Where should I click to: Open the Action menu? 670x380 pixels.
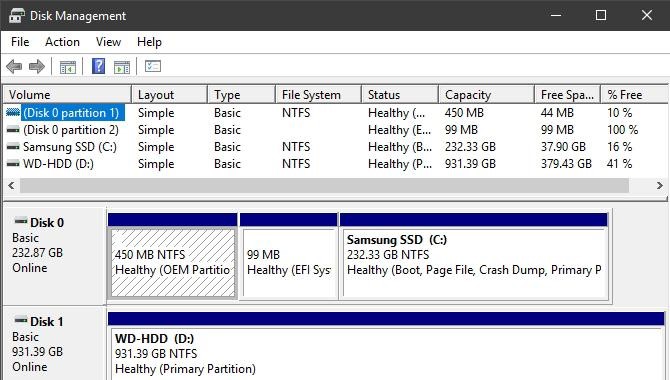coord(62,42)
